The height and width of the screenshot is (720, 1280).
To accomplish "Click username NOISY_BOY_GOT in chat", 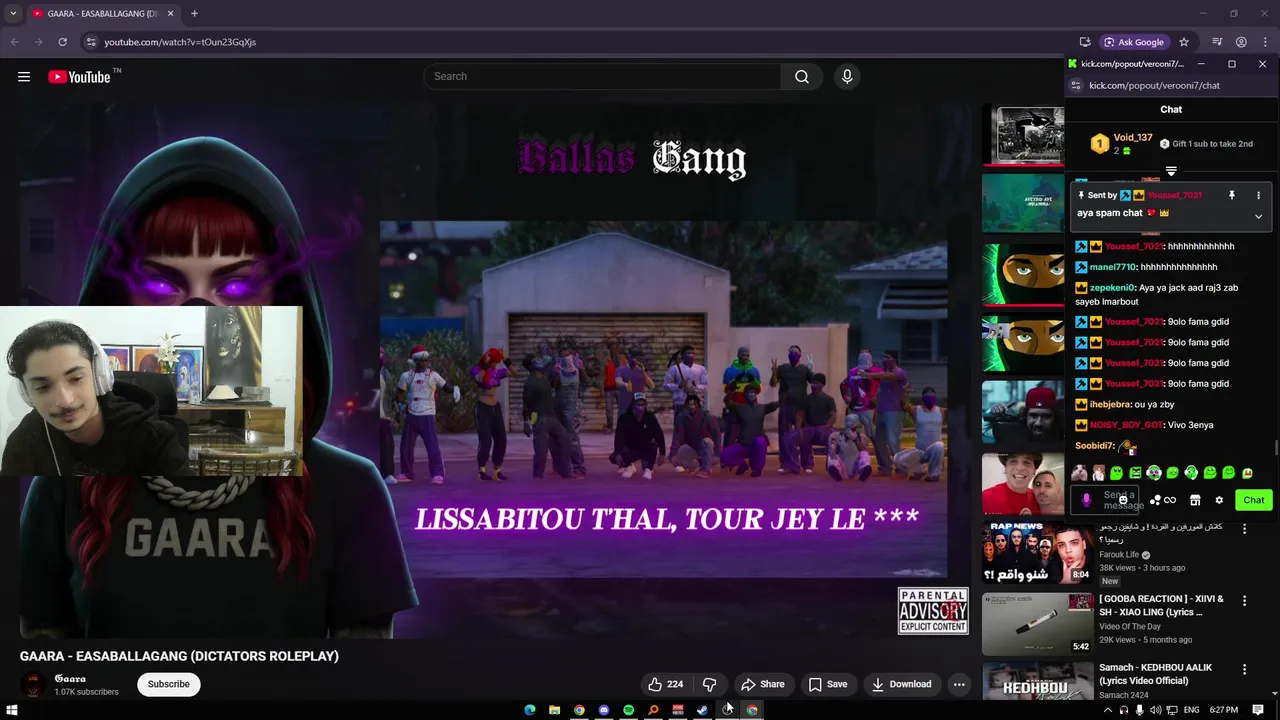I will click(x=1126, y=425).
